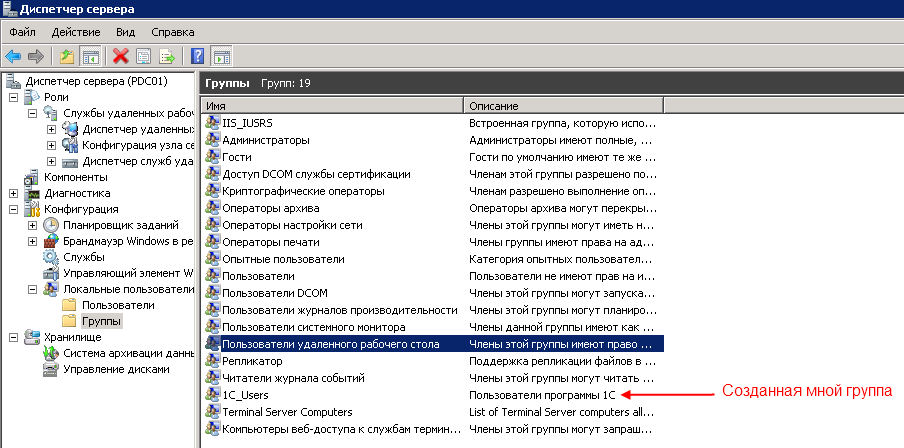Toggle the action pane button
904x448 pixels.
[221, 56]
